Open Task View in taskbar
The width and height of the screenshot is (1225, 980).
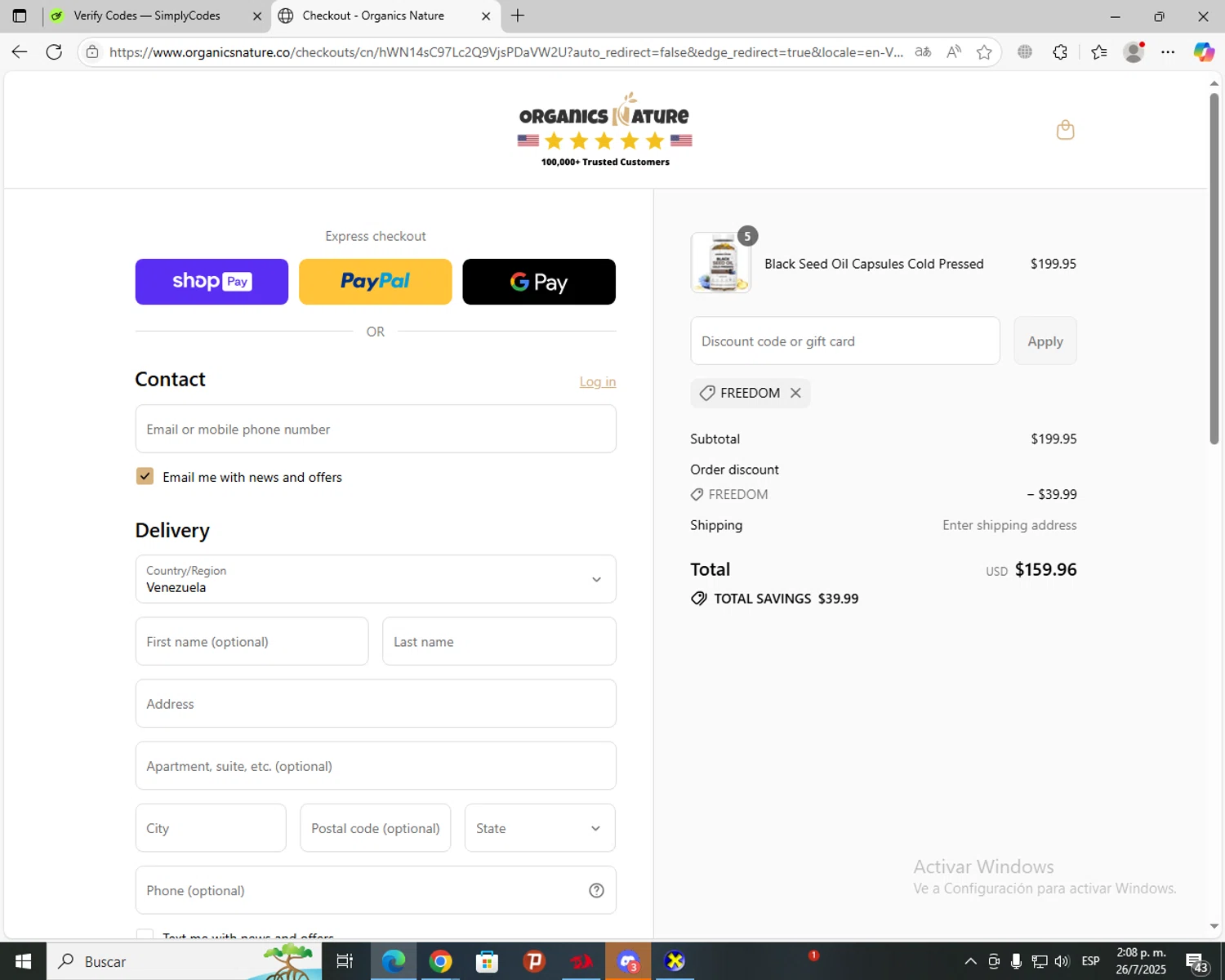345,961
